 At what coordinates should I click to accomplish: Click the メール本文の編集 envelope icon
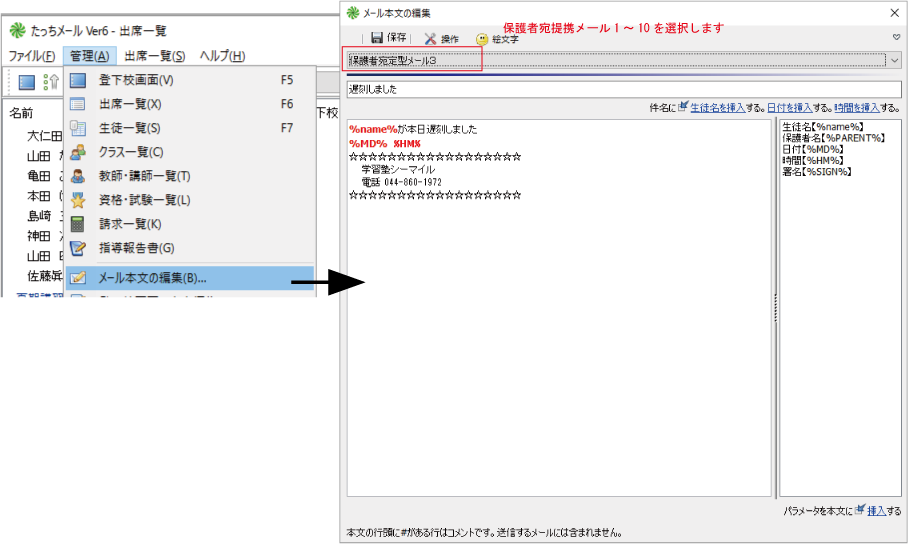[78, 278]
